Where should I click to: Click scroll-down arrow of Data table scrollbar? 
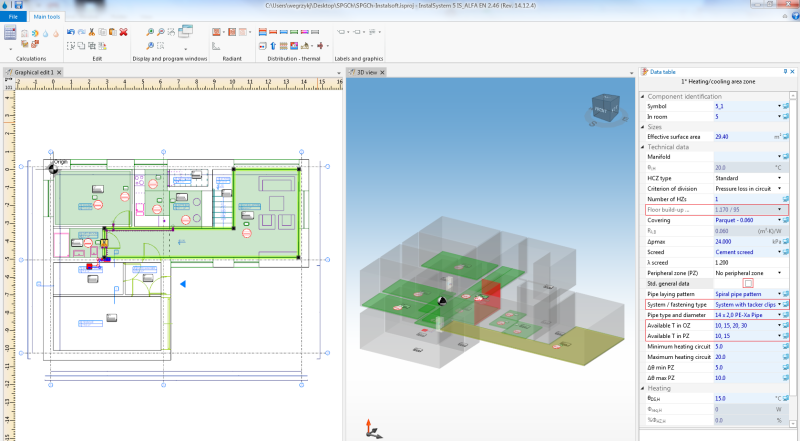pyautogui.click(x=793, y=424)
